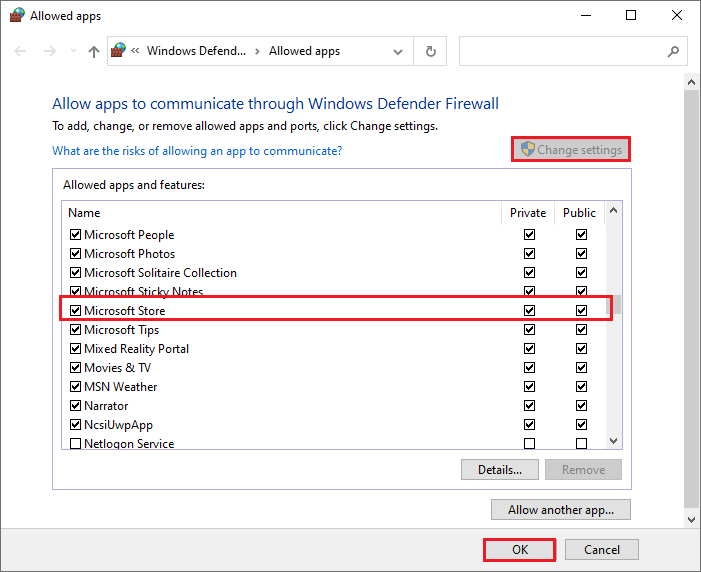Click Allow another app button

(x=561, y=510)
